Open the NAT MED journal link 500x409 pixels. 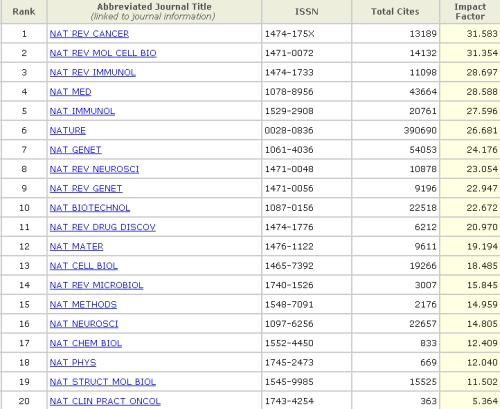tap(71, 92)
